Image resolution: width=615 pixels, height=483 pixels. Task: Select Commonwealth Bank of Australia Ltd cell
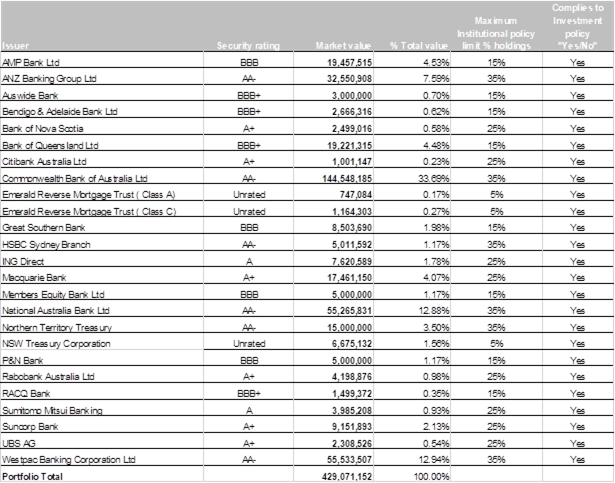click(x=75, y=179)
